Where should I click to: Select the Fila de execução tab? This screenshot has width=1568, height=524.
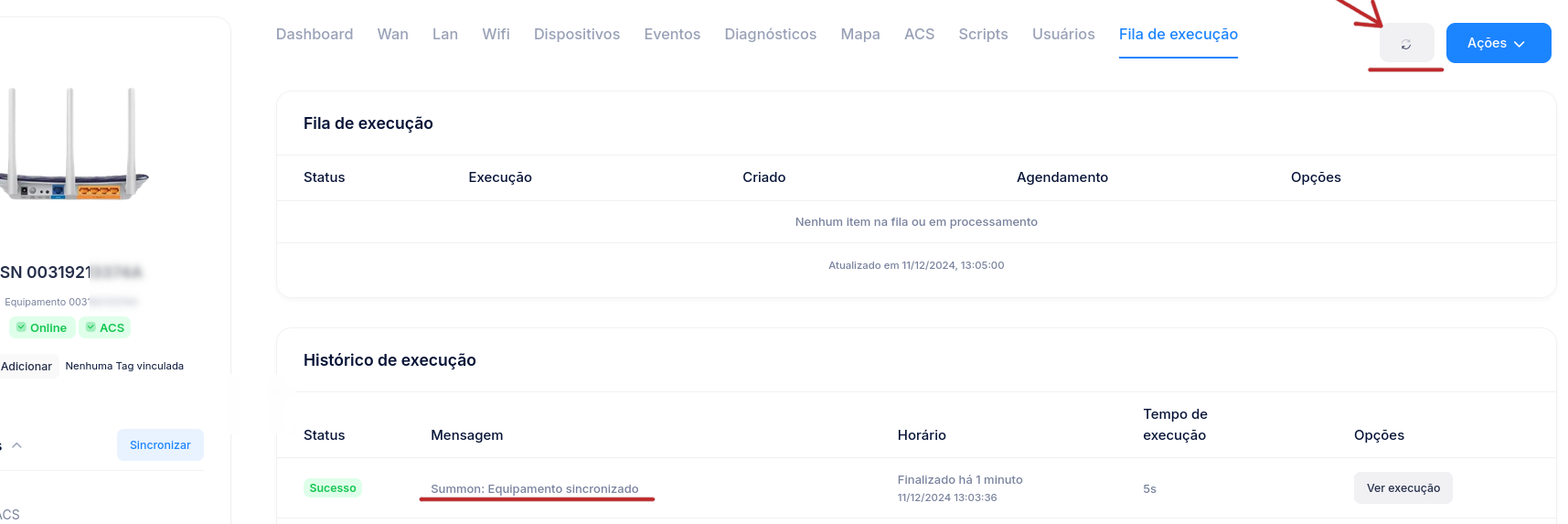point(1178,34)
